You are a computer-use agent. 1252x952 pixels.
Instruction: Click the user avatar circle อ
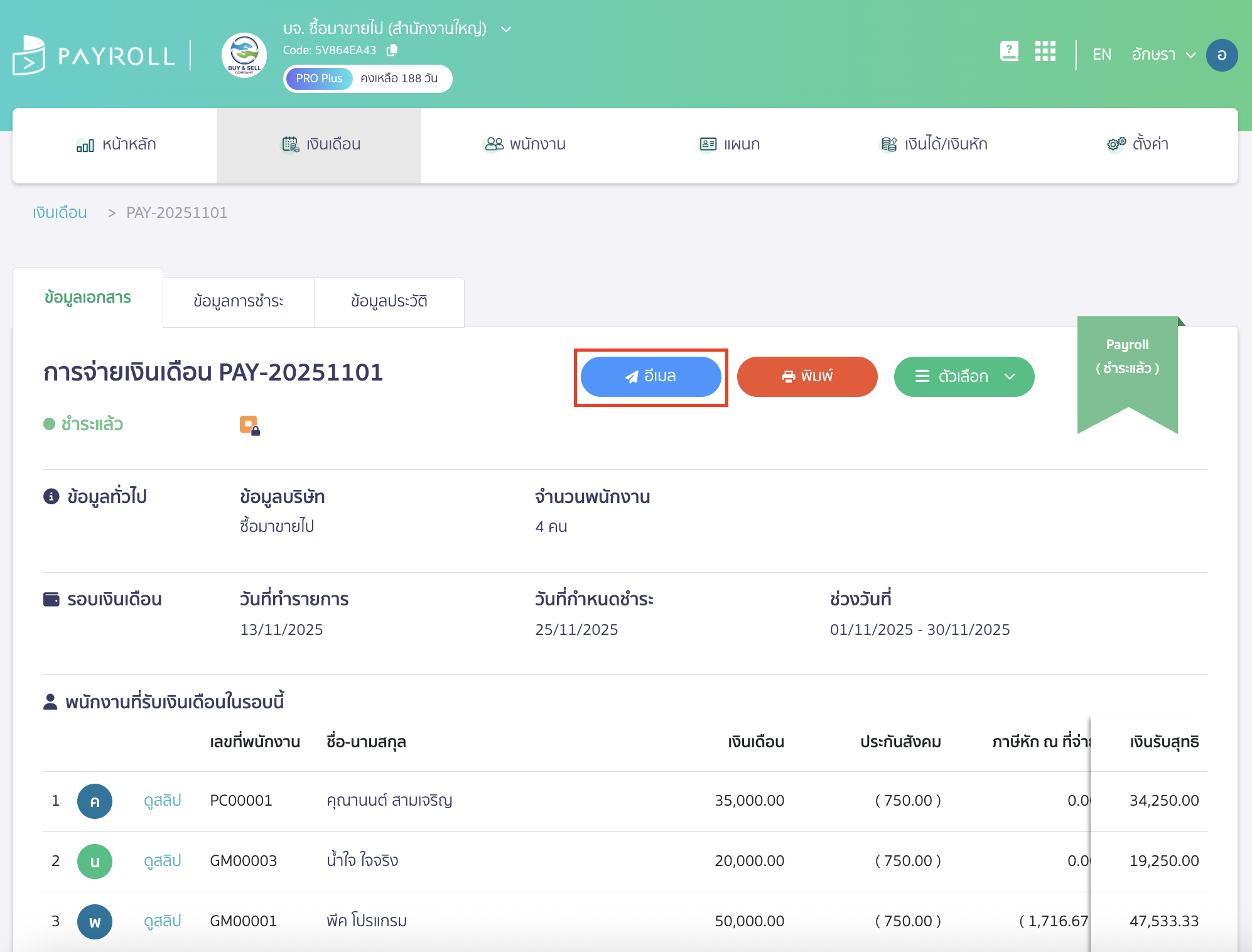(x=1221, y=55)
